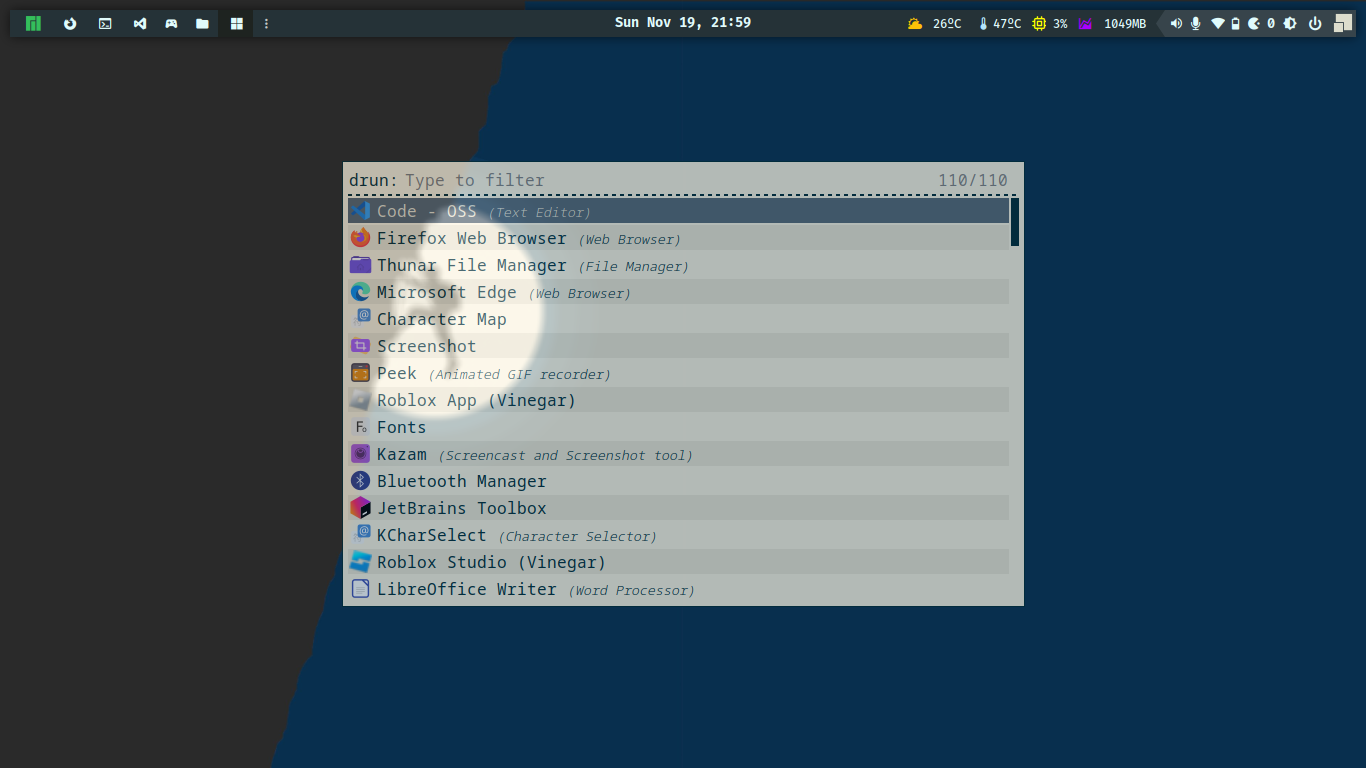
Task: Click the power icon in the top bar
Action: pyautogui.click(x=1315, y=23)
